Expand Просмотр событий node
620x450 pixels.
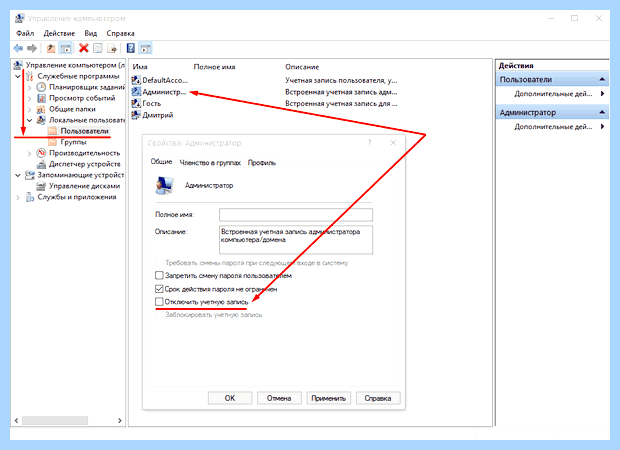pyautogui.click(x=29, y=98)
